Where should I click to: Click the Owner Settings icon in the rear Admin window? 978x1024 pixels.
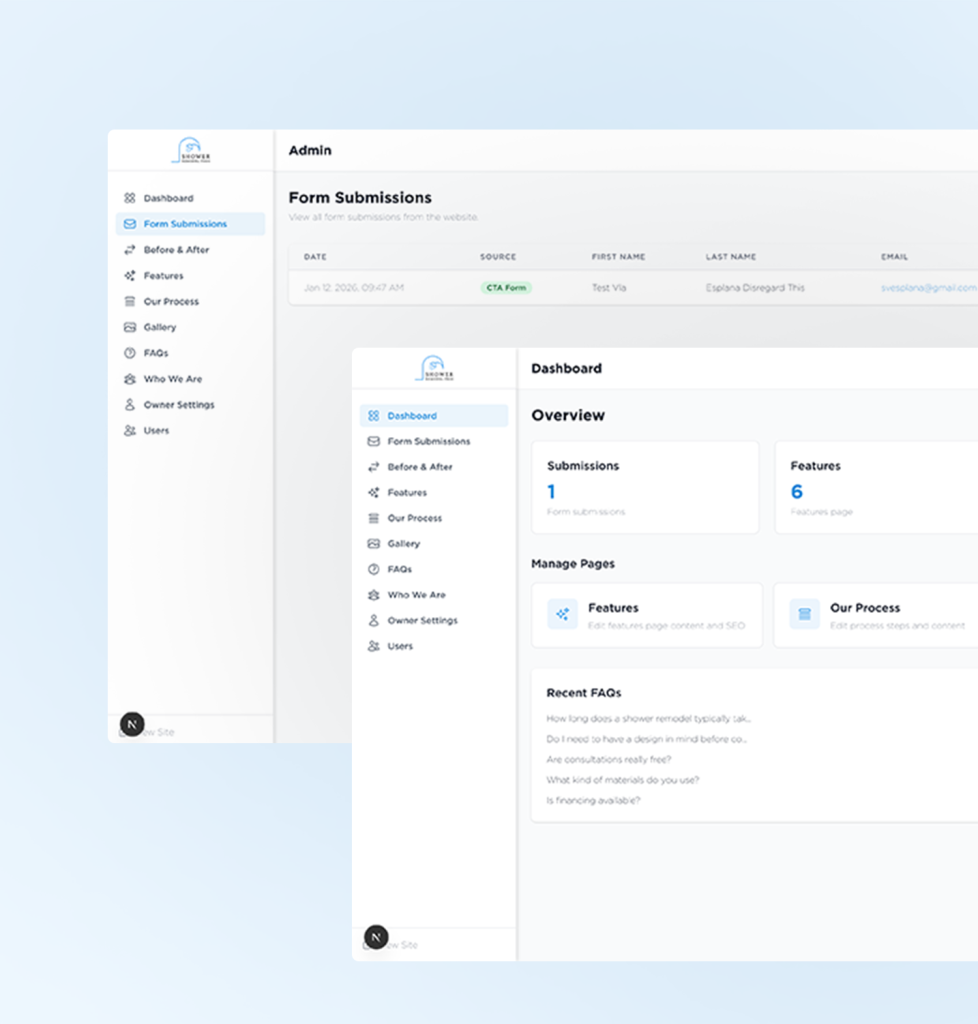point(129,405)
